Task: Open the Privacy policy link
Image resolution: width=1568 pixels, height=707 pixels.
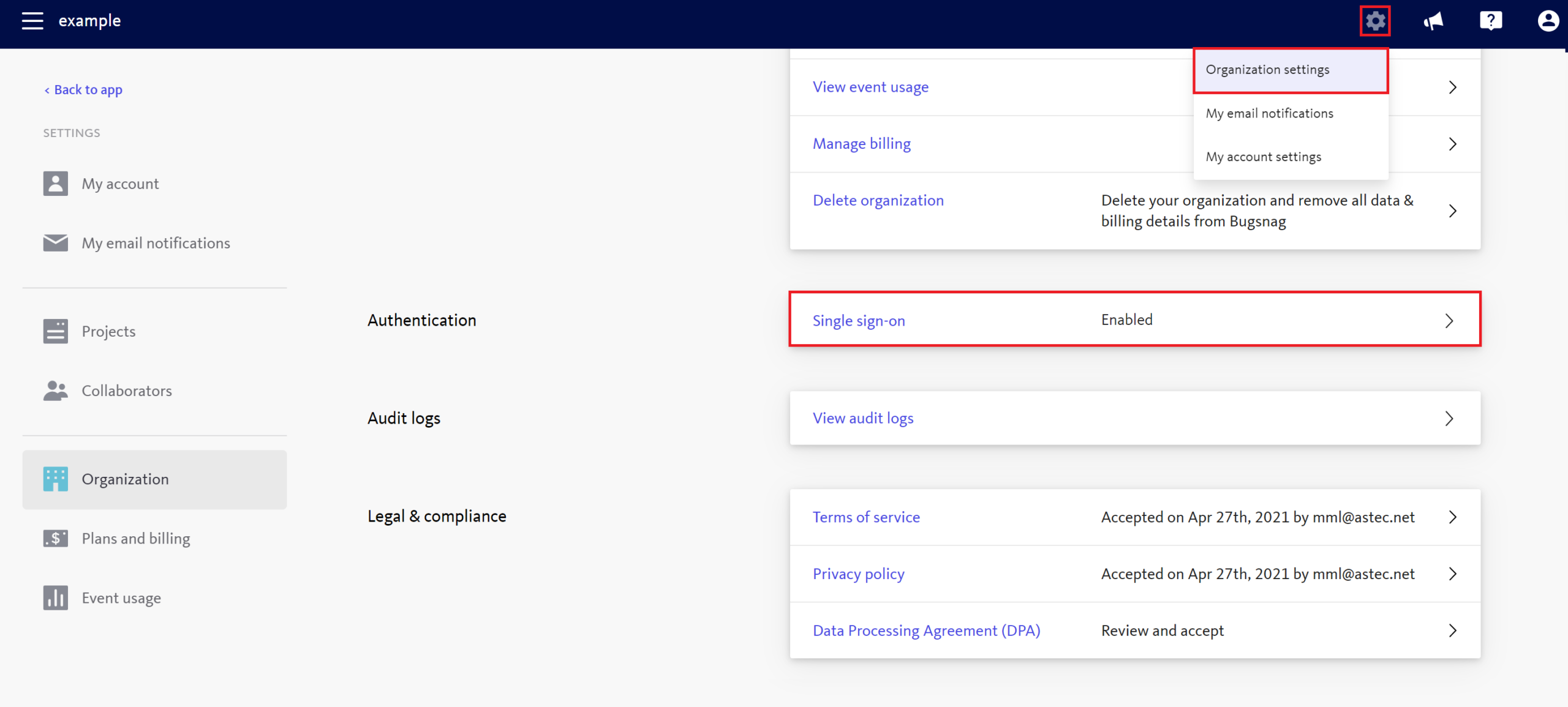Action: coord(858,574)
